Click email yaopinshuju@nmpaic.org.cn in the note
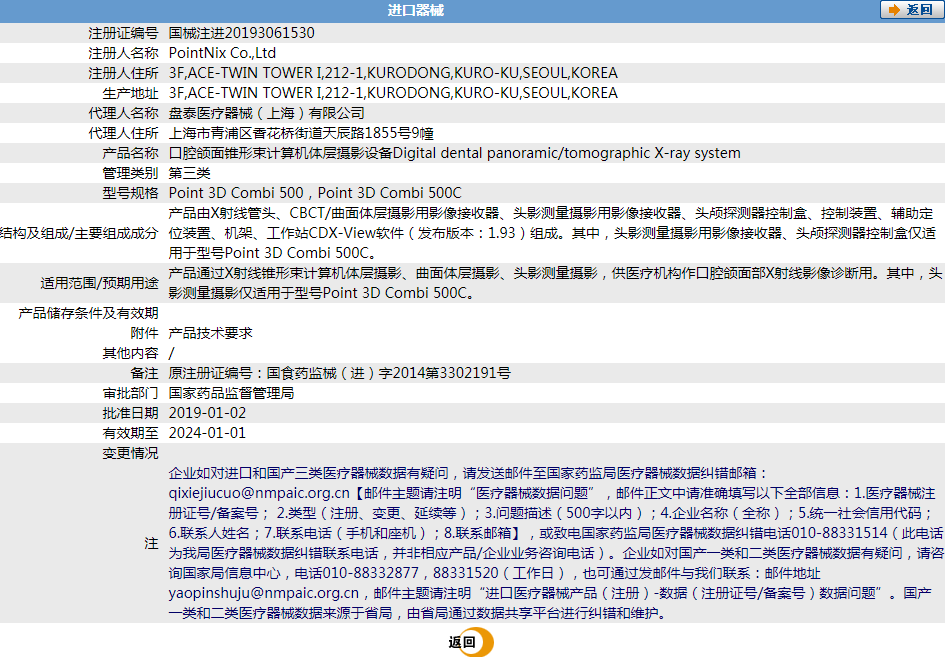Viewport: 946px width, 657px height. (264, 593)
